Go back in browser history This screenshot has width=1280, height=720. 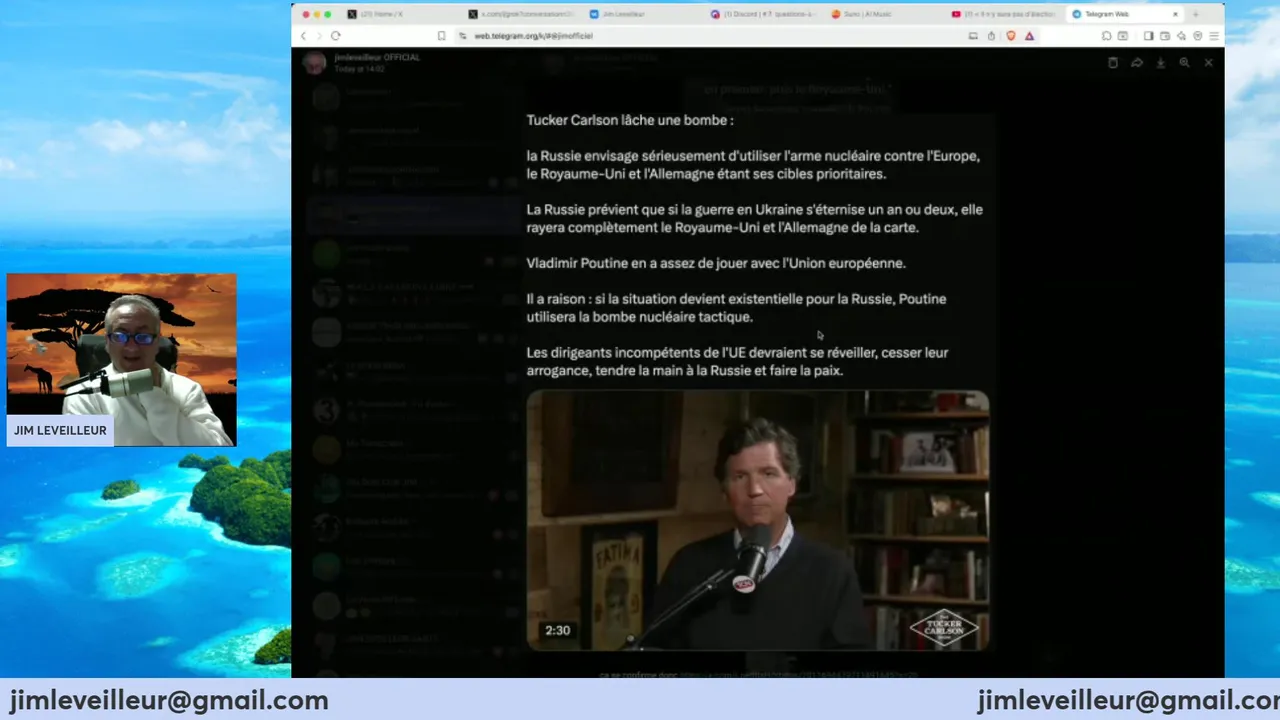tap(304, 36)
